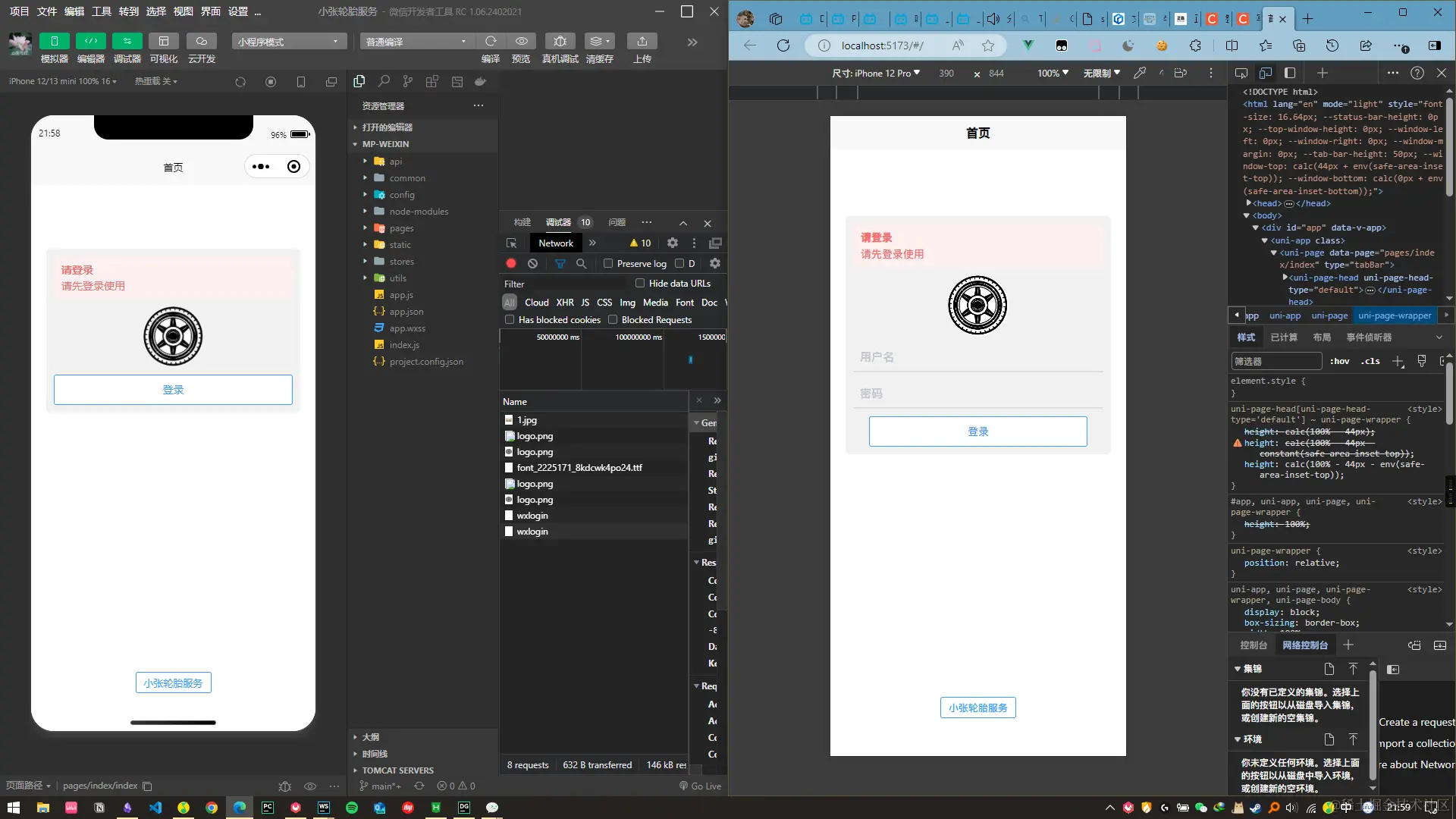Check the Hide data URLs option
The height and width of the screenshot is (819, 1456).
(x=640, y=283)
